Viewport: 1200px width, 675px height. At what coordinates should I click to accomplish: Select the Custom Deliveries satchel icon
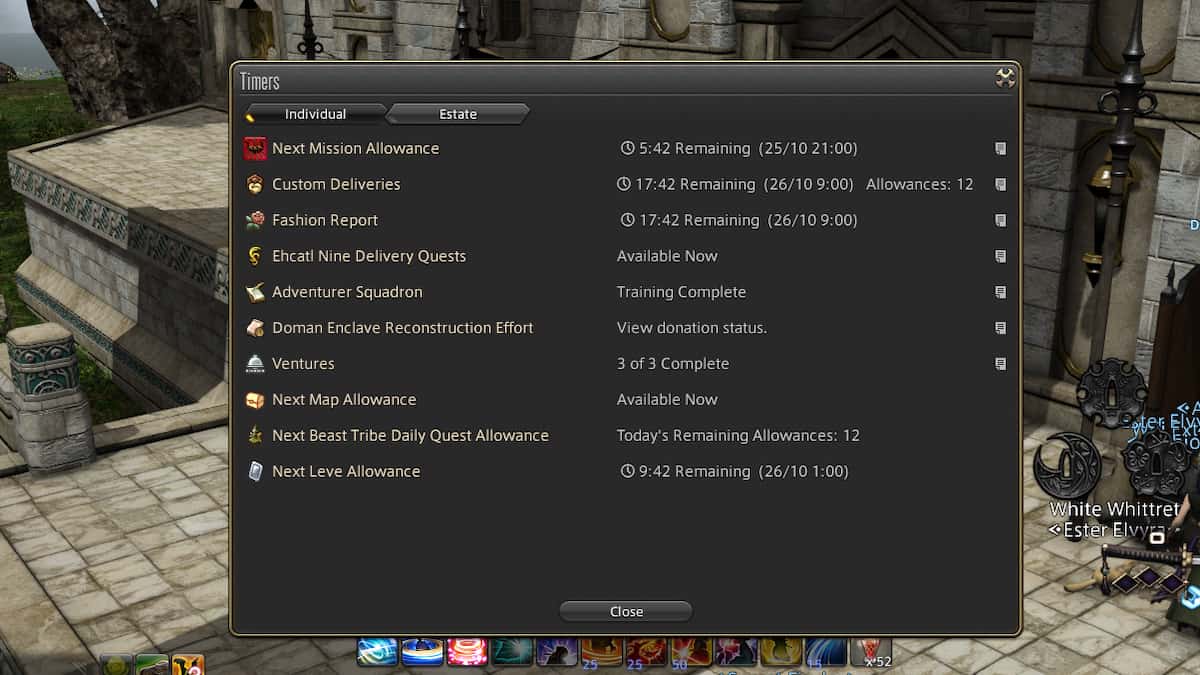pos(255,183)
